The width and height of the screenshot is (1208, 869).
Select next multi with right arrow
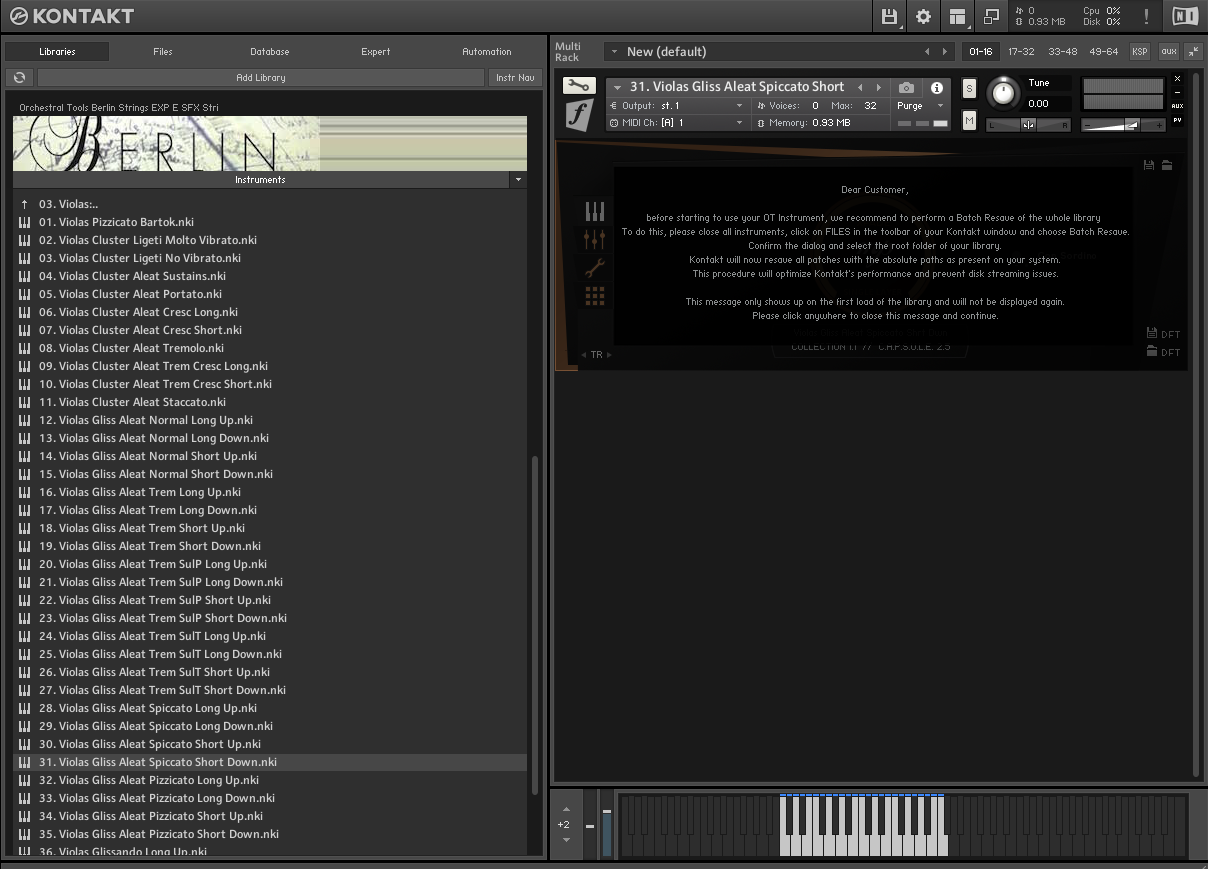[944, 51]
